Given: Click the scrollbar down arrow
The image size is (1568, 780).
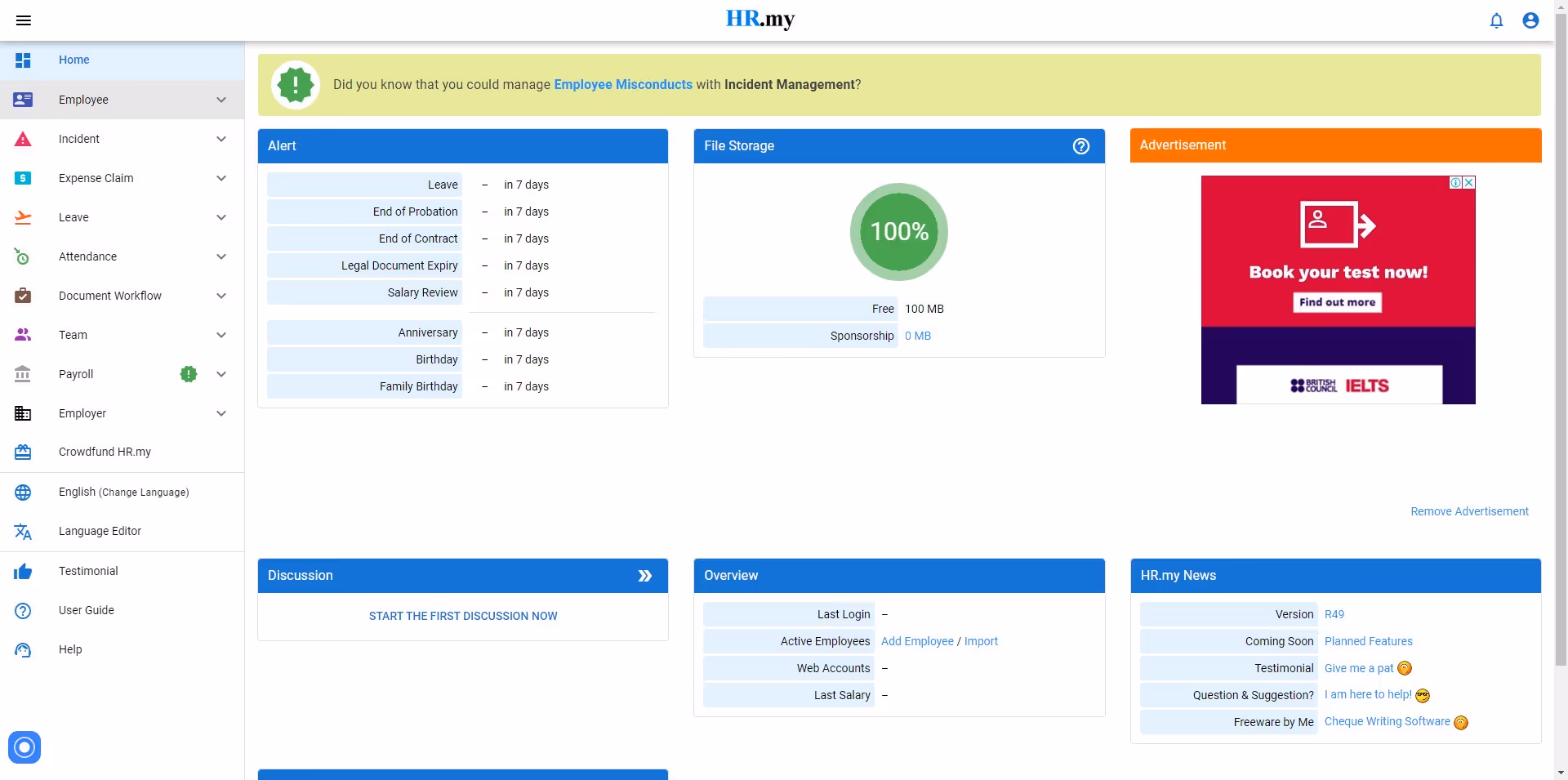Looking at the screenshot, I should click(x=1561, y=773).
